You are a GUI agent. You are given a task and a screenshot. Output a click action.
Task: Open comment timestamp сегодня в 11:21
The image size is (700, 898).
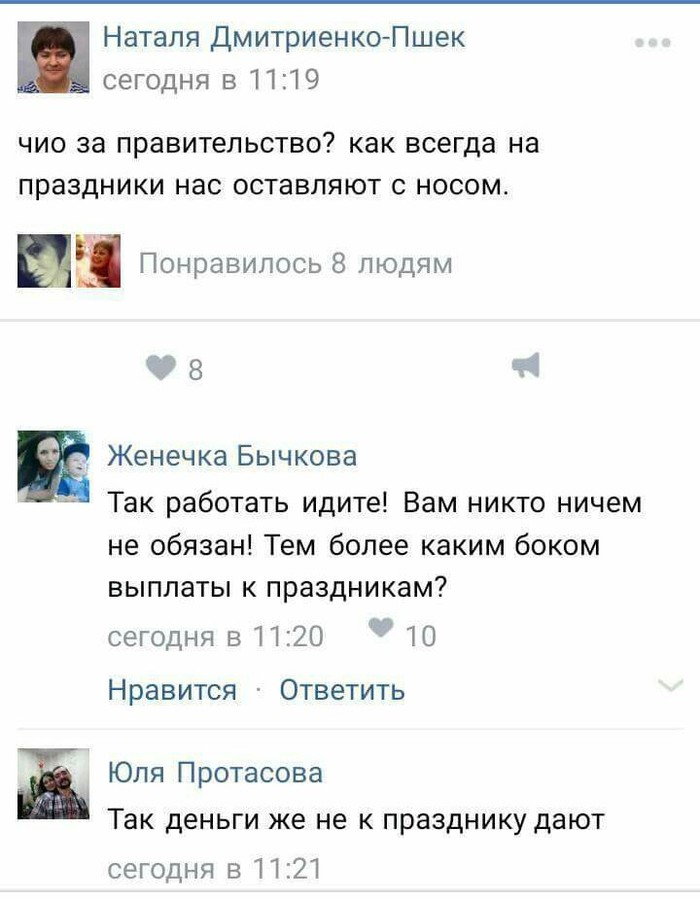(x=214, y=869)
